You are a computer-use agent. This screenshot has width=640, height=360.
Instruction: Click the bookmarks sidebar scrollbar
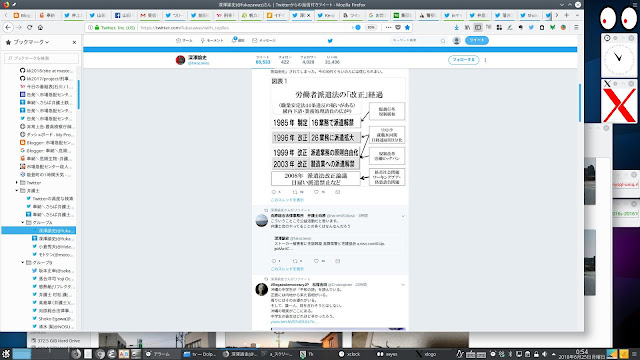tap(78, 94)
